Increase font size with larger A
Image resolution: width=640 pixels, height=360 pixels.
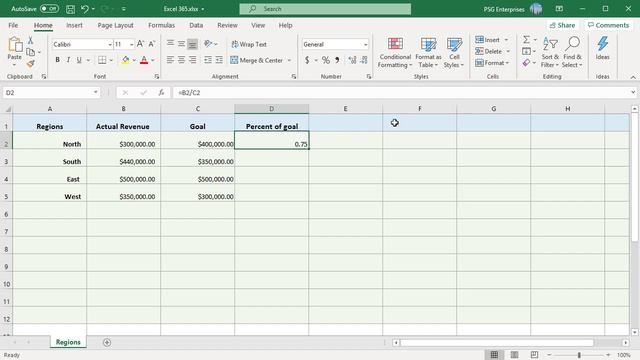140,44
